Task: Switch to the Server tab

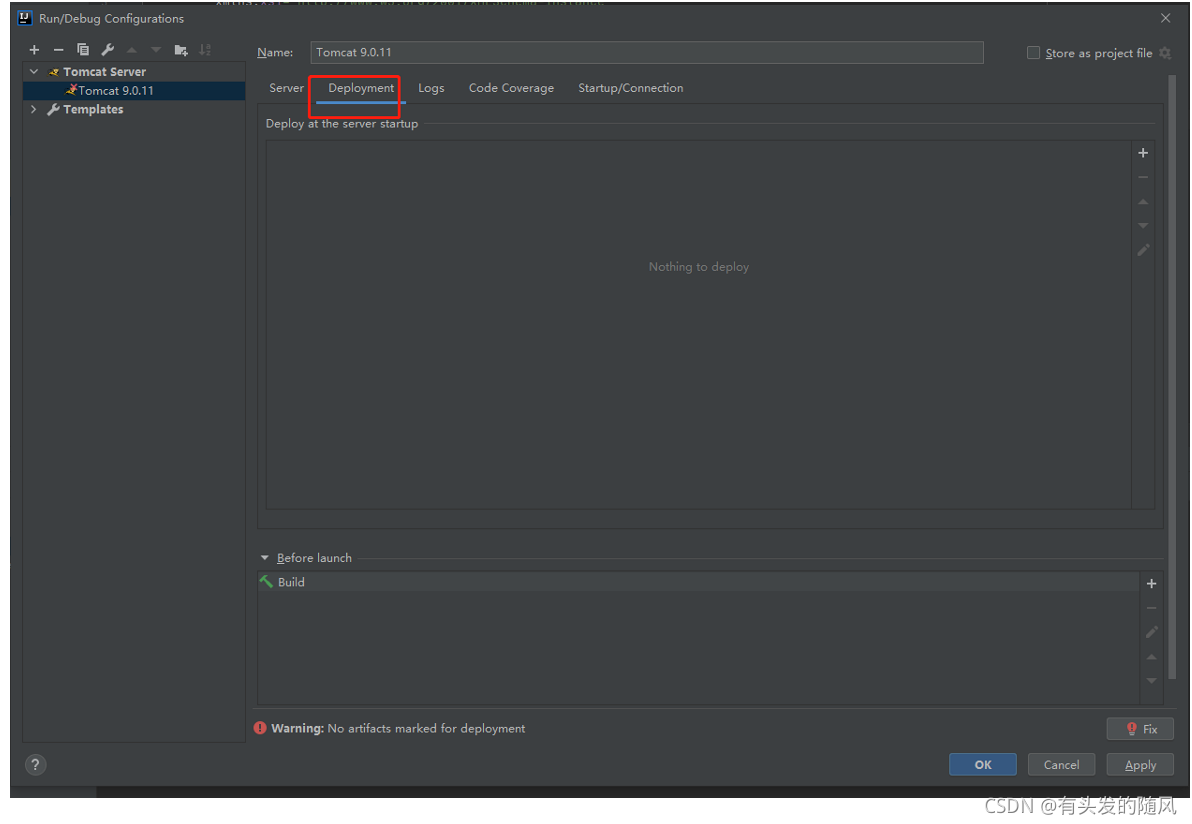Action: point(286,88)
